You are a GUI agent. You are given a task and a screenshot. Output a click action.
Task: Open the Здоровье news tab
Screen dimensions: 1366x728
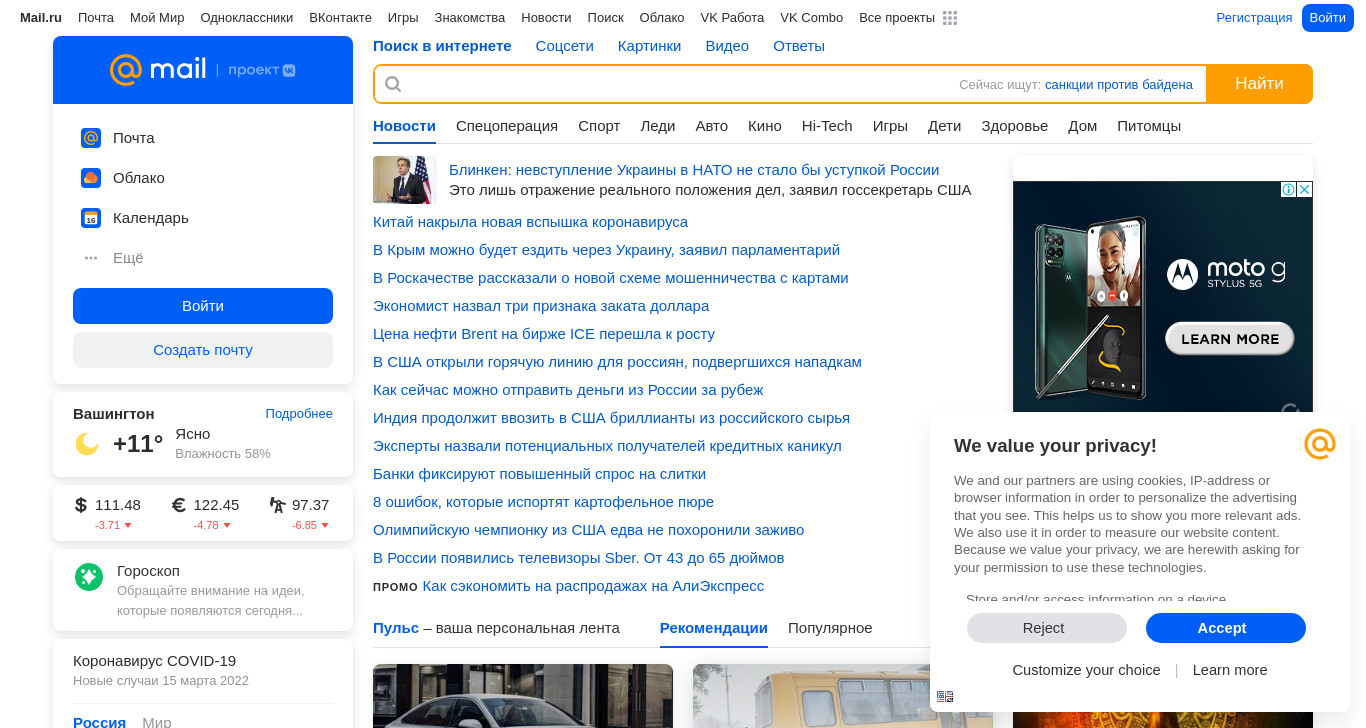[1015, 126]
